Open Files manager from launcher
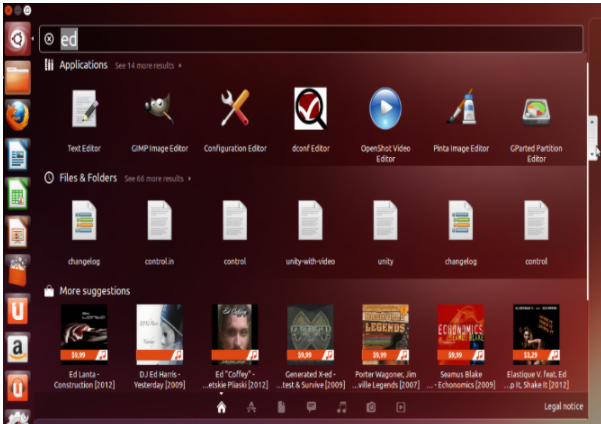Image resolution: width=601 pixels, height=424 pixels. tap(18, 78)
